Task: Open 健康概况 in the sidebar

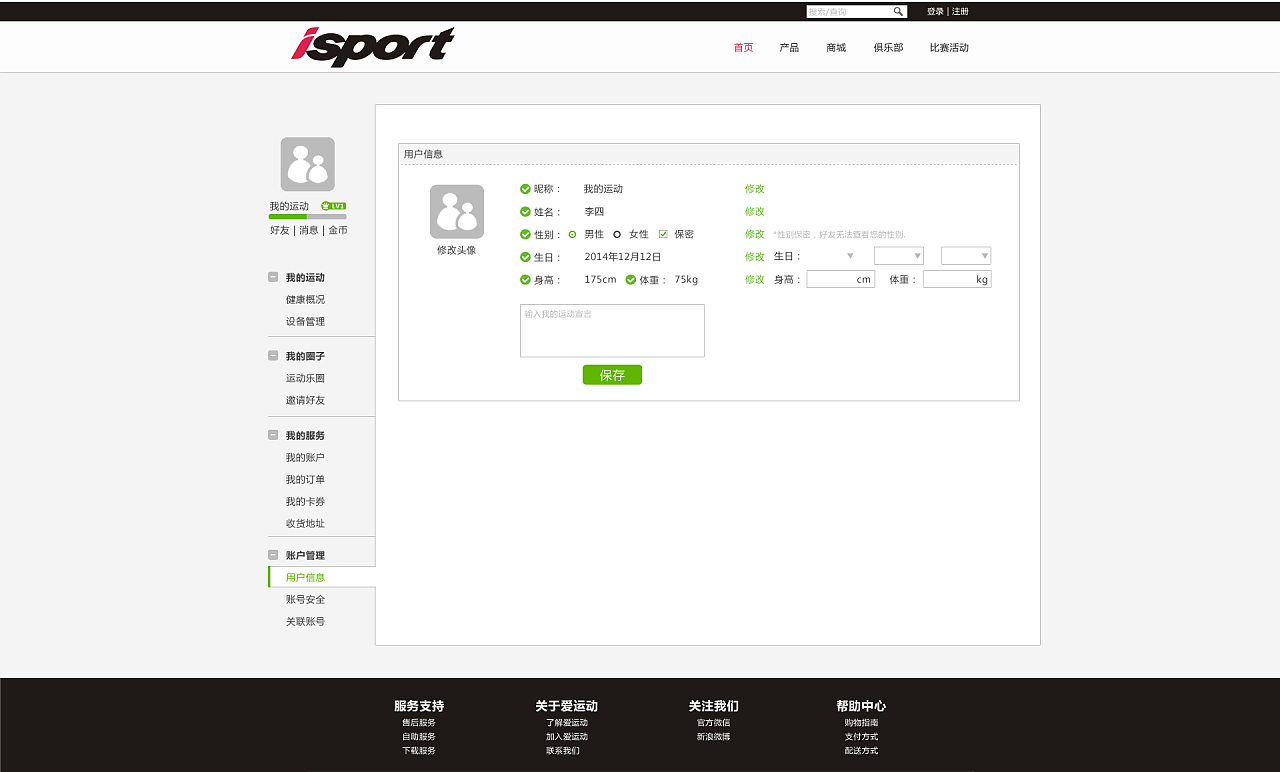Action: (305, 300)
